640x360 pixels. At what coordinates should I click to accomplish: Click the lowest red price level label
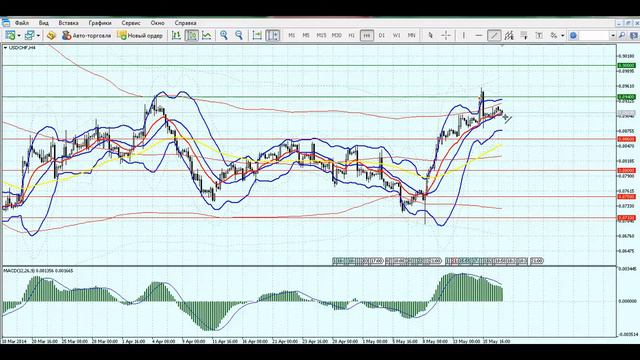[626, 218]
